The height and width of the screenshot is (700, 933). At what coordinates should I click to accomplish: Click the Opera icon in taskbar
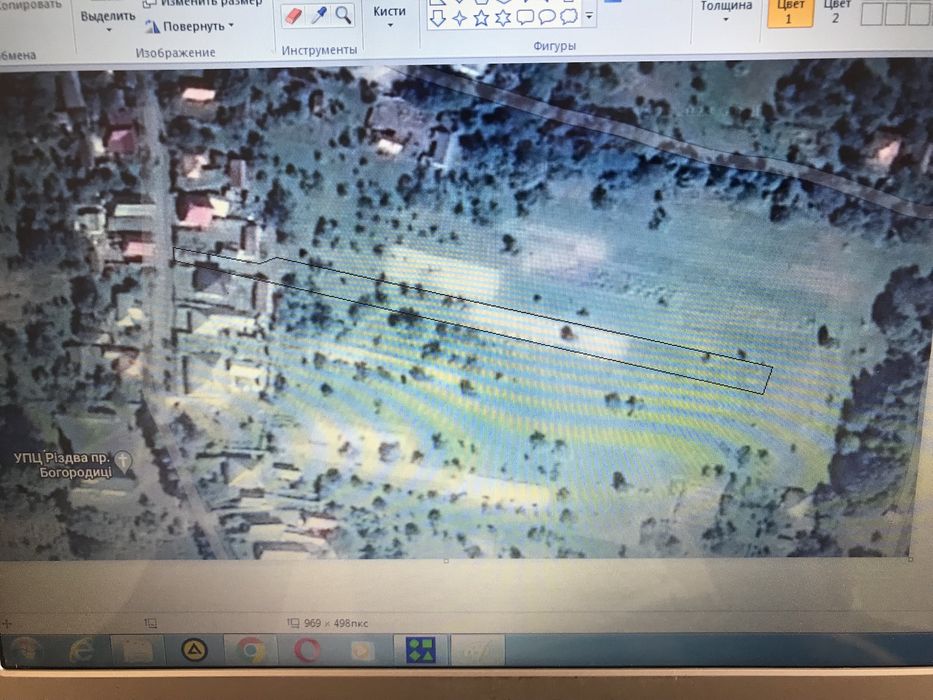[x=307, y=649]
